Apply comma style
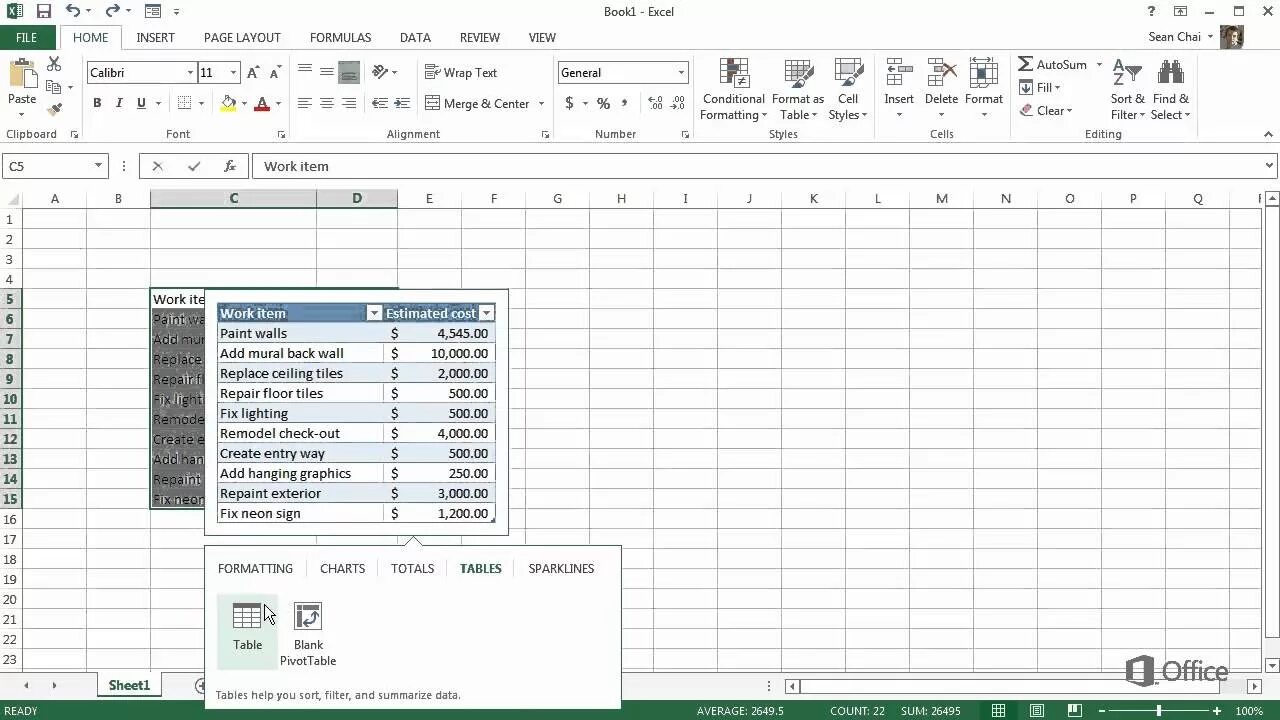Screen dimensions: 1280x720 click(x=625, y=103)
